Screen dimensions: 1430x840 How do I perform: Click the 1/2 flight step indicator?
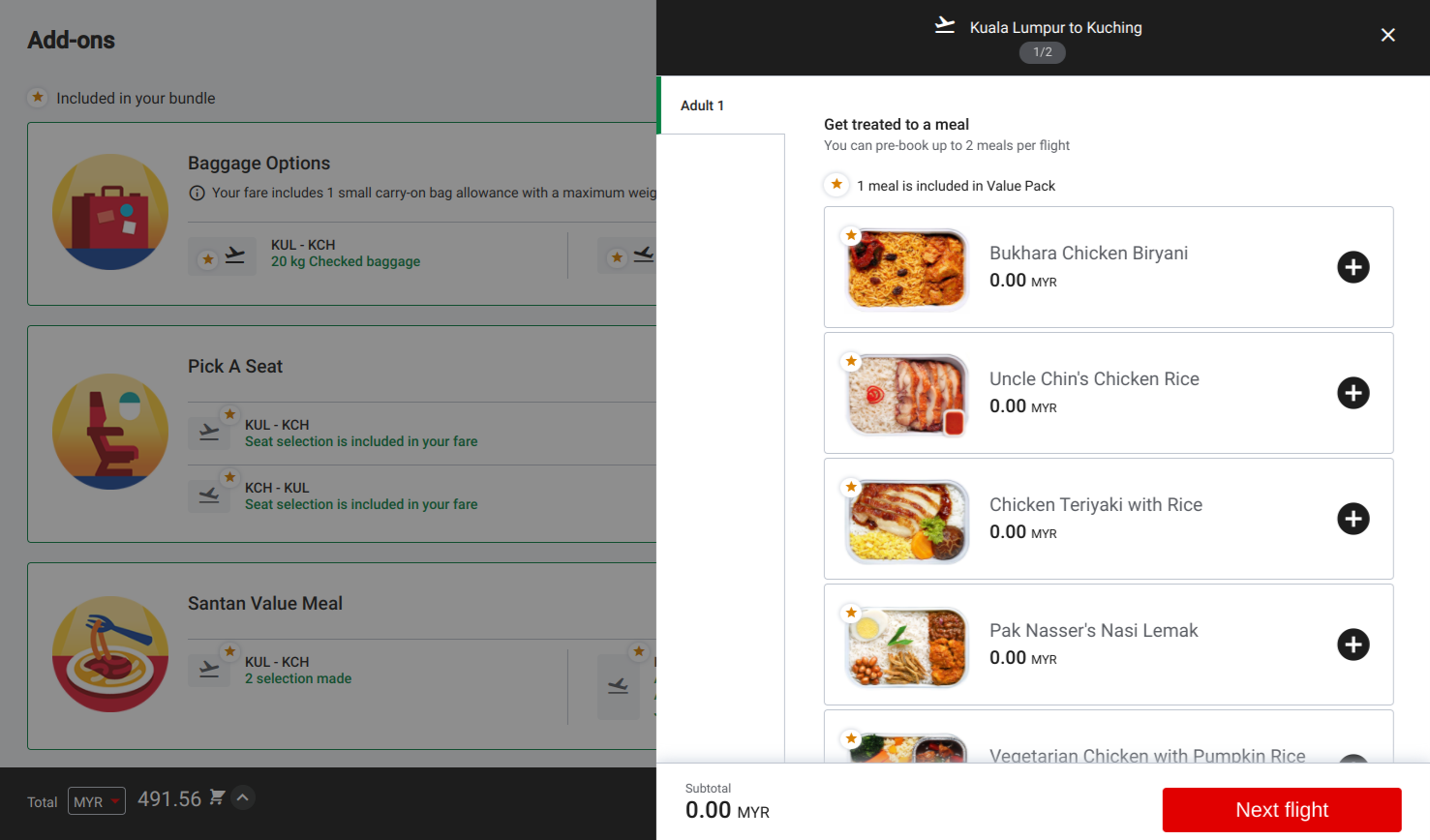tap(1042, 52)
